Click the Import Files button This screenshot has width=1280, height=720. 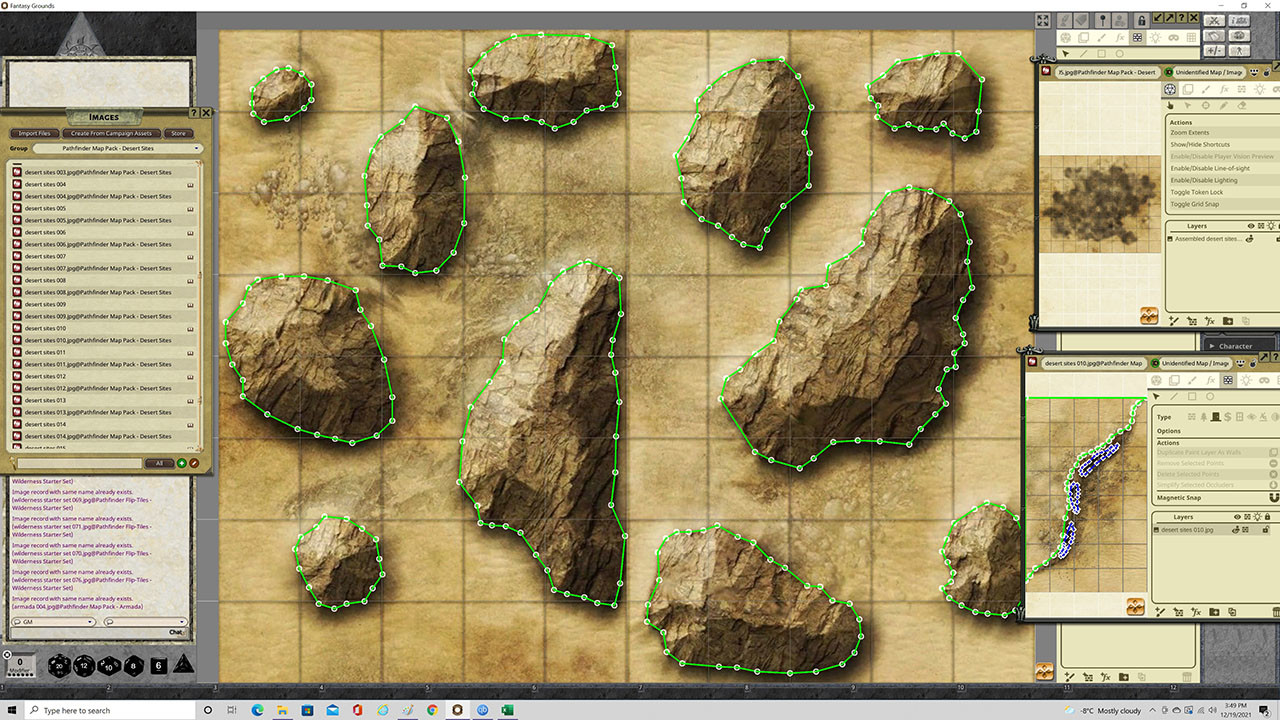[34, 133]
